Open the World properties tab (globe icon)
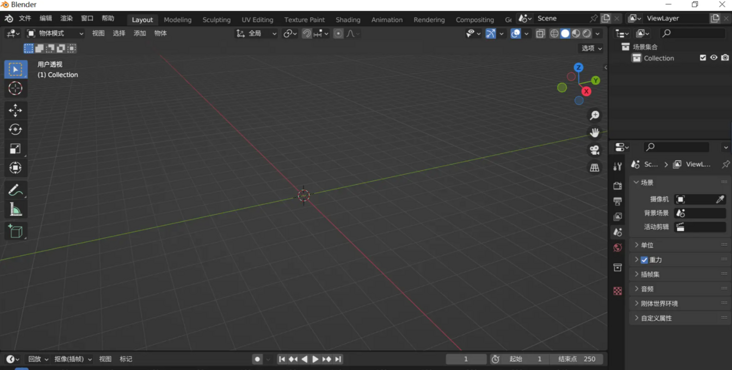 (618, 247)
